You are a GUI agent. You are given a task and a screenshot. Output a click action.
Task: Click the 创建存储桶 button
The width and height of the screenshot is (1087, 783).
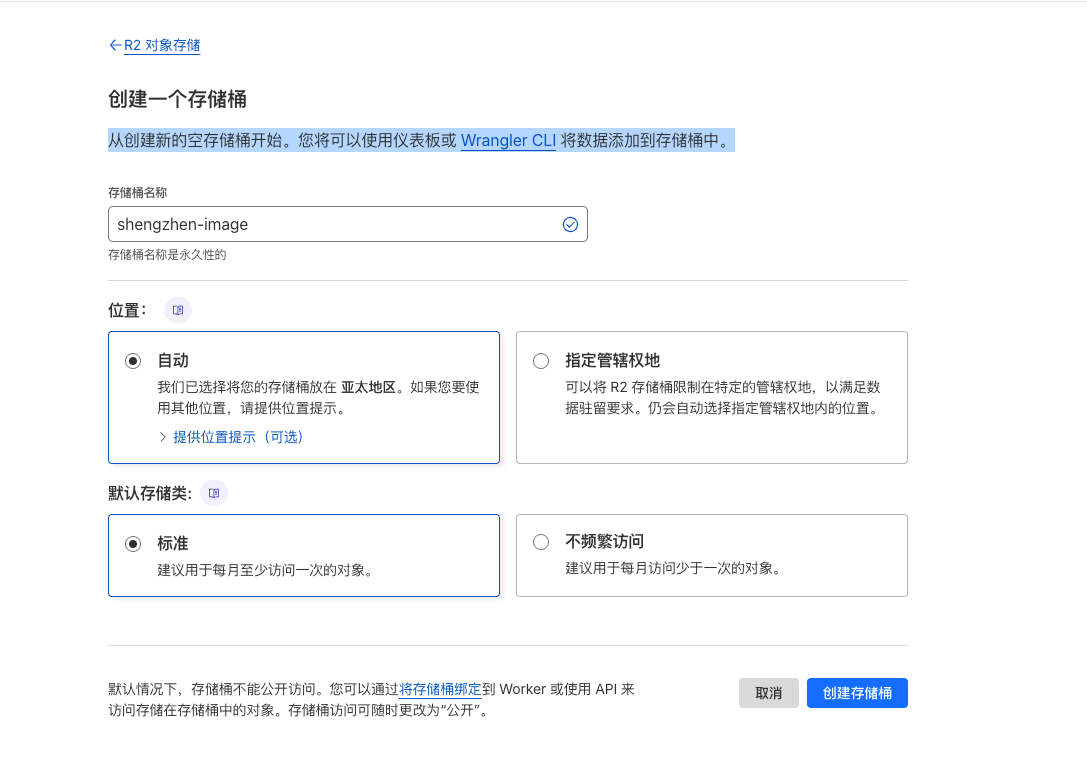coord(856,693)
